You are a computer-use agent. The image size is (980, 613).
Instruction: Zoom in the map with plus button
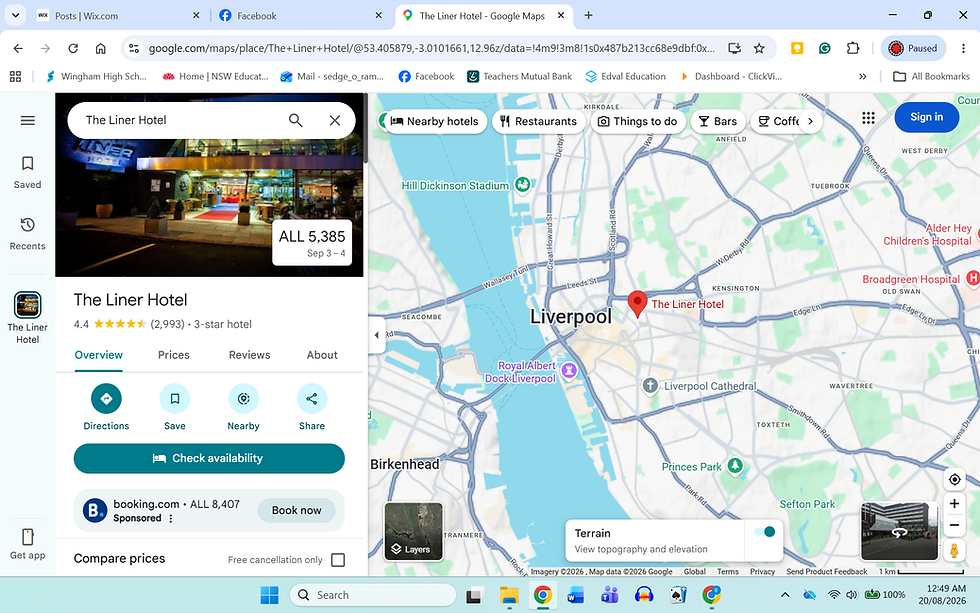point(954,504)
